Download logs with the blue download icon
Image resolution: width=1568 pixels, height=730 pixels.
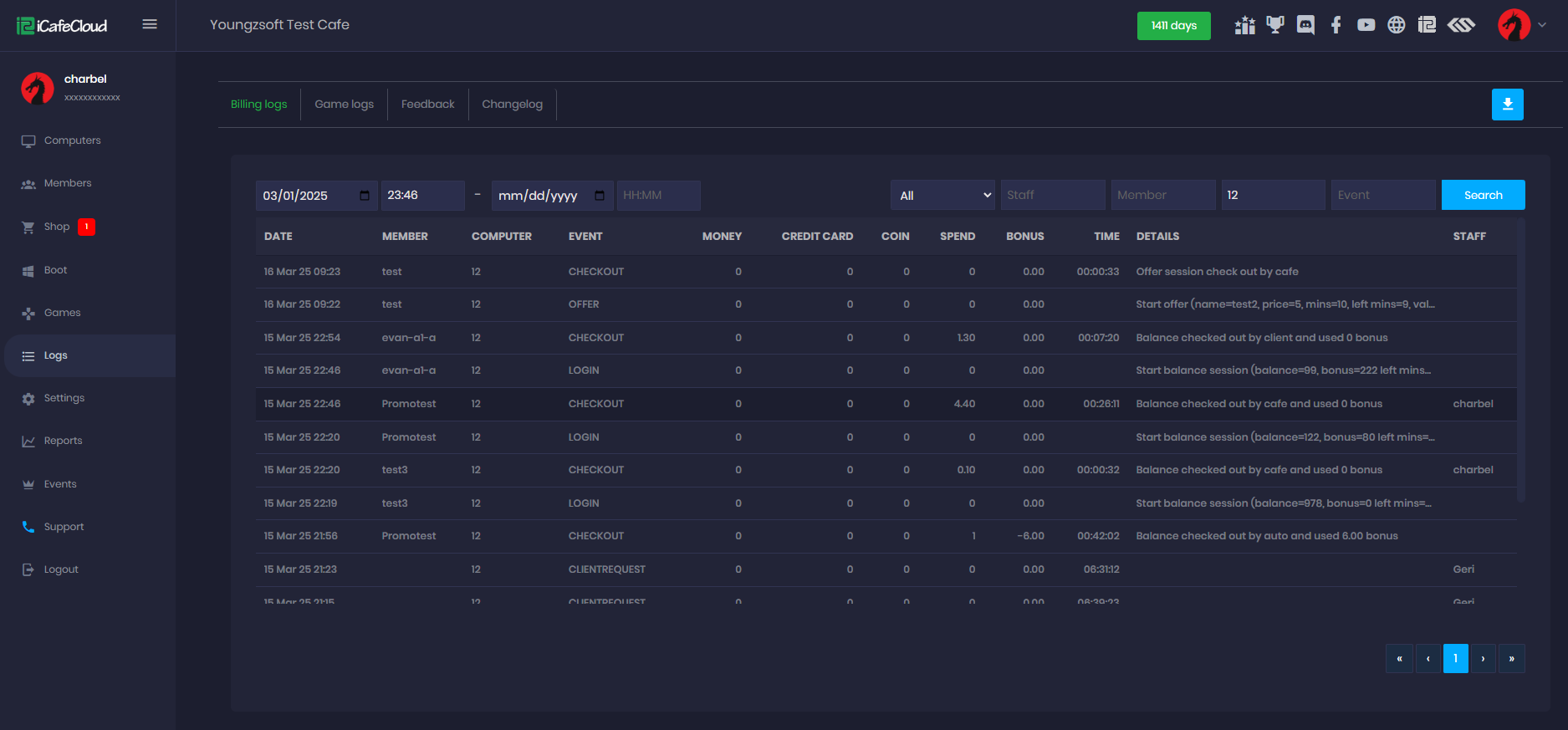pos(1507,105)
